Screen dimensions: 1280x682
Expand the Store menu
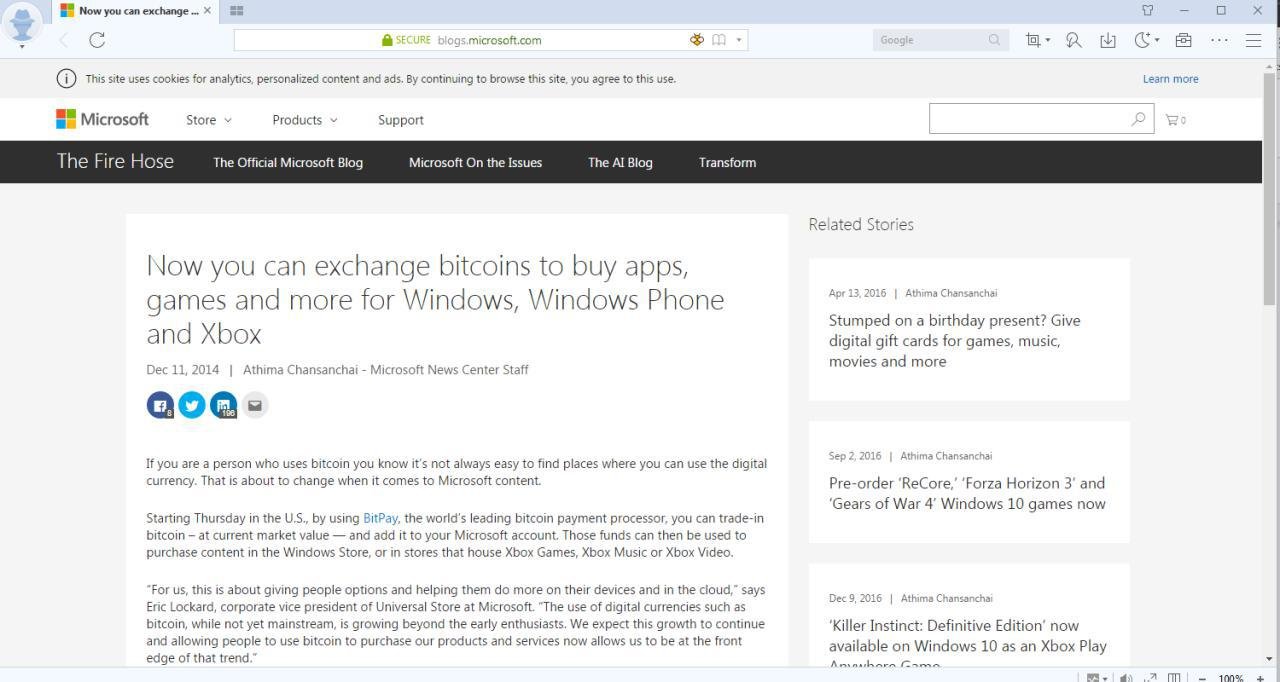(209, 120)
